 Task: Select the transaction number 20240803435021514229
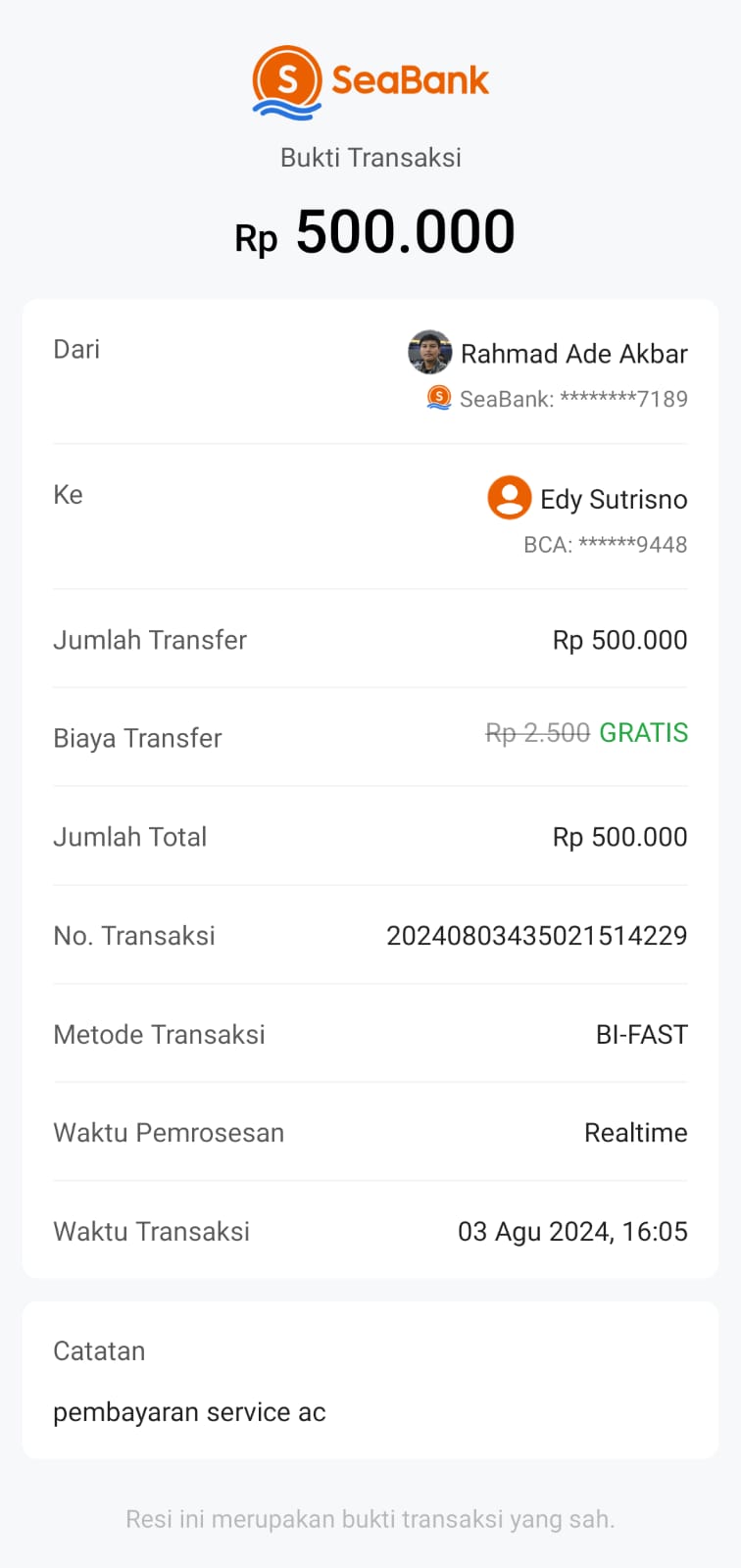pos(536,936)
